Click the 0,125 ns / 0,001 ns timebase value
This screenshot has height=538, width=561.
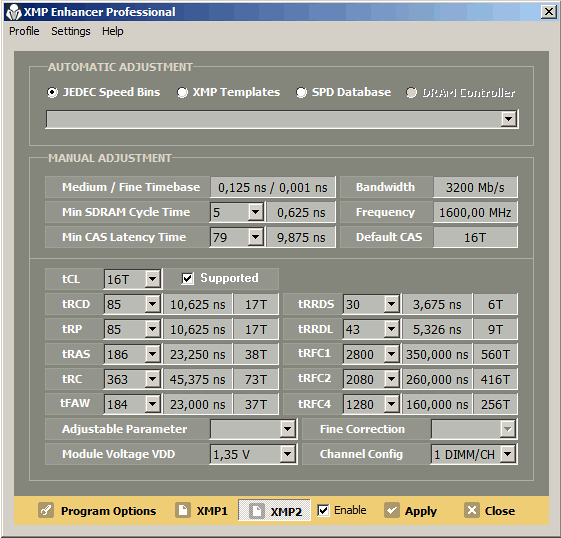pyautogui.click(x=273, y=187)
